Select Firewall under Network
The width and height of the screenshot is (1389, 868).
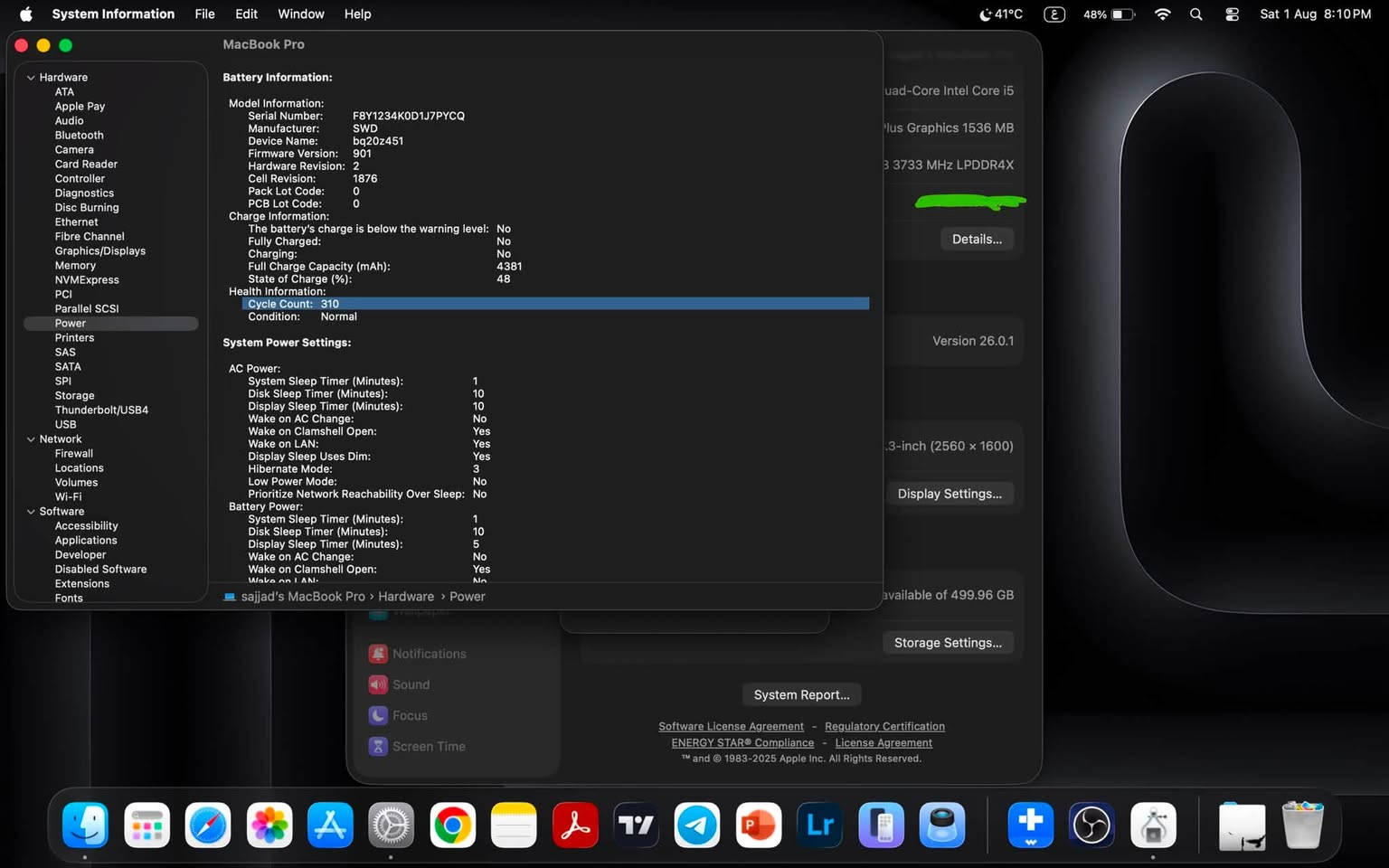pos(74,454)
